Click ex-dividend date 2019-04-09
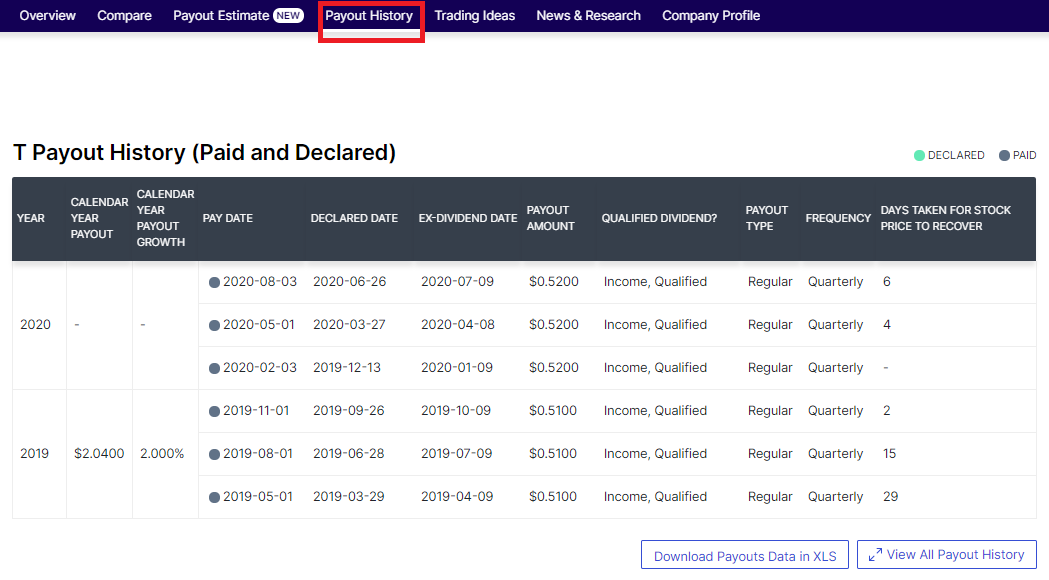This screenshot has width=1049, height=580. pyautogui.click(x=457, y=496)
